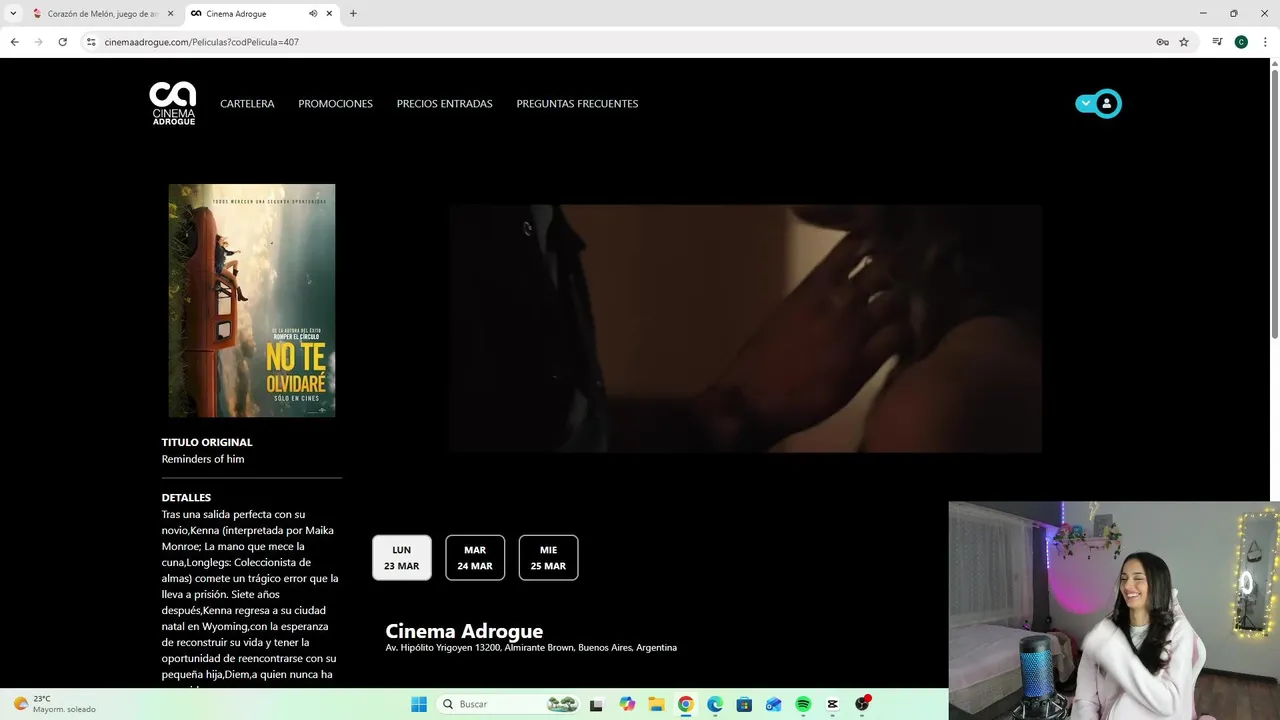
Task: Select the MAR 24 MAR date
Action: point(475,558)
